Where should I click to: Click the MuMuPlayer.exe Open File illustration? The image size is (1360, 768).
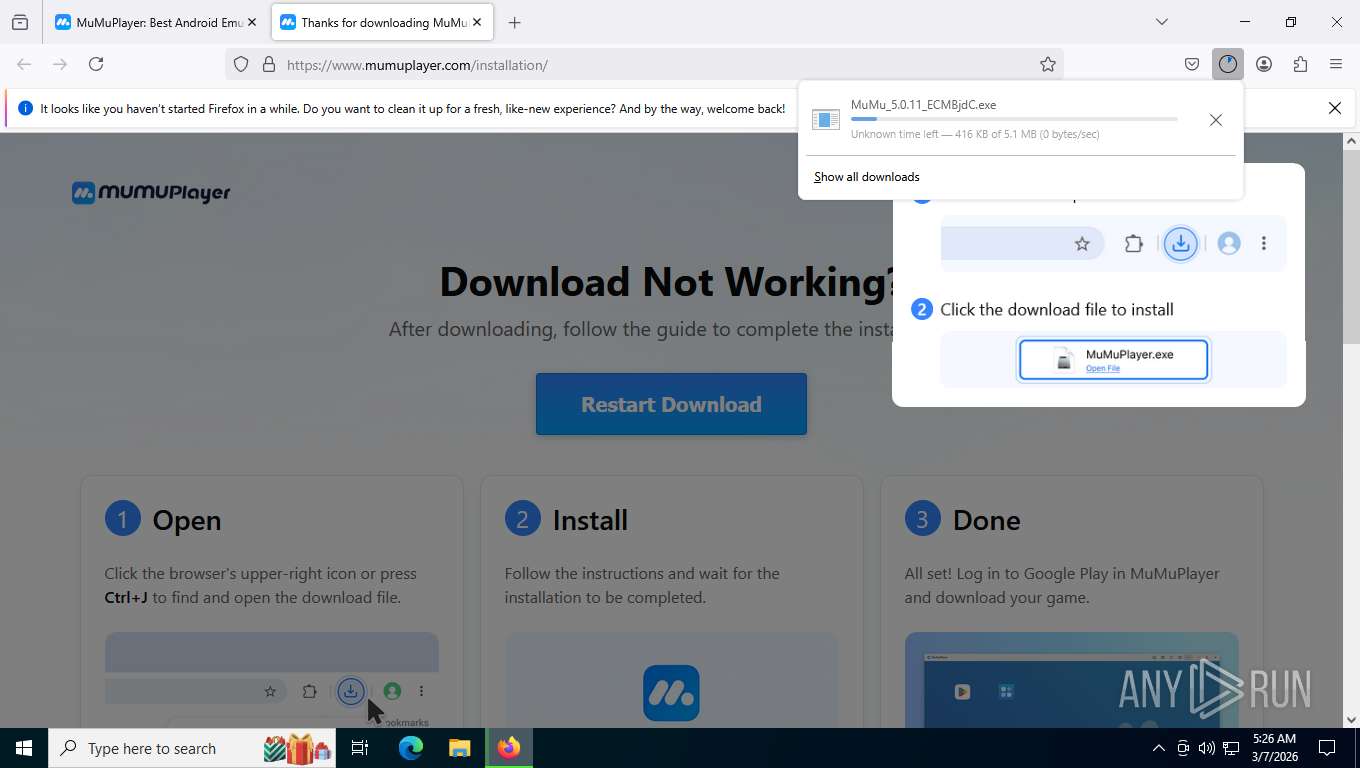coord(1113,360)
